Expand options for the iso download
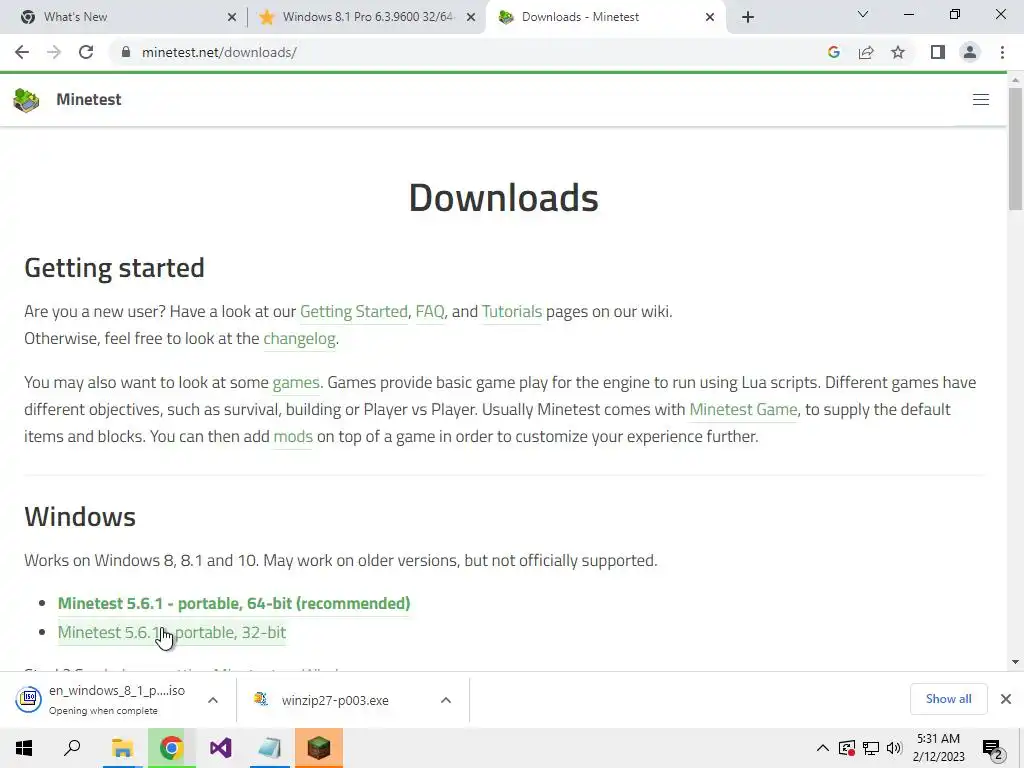This screenshot has height=768, width=1024. coord(213,700)
